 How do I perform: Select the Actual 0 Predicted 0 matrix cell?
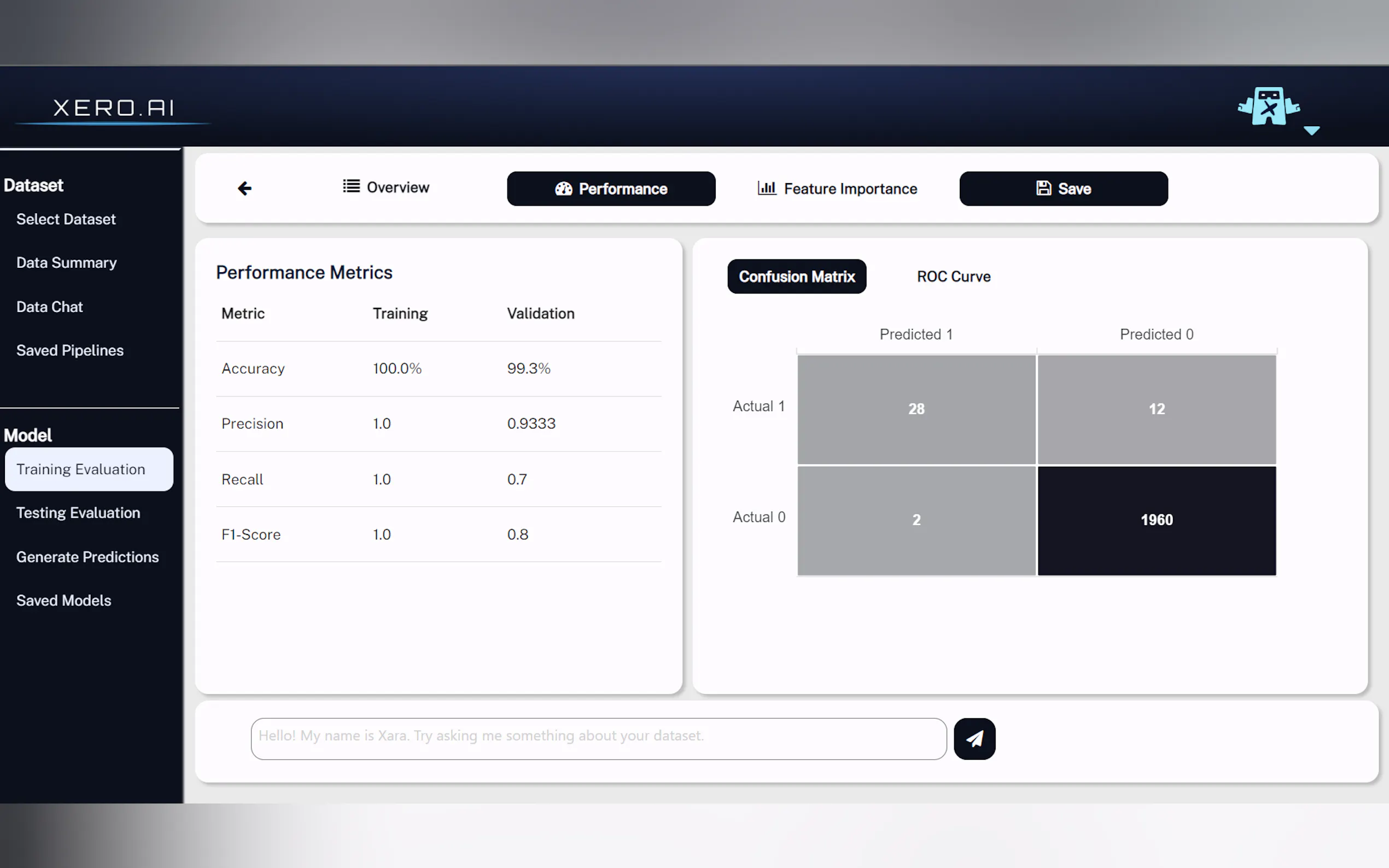tap(1157, 519)
